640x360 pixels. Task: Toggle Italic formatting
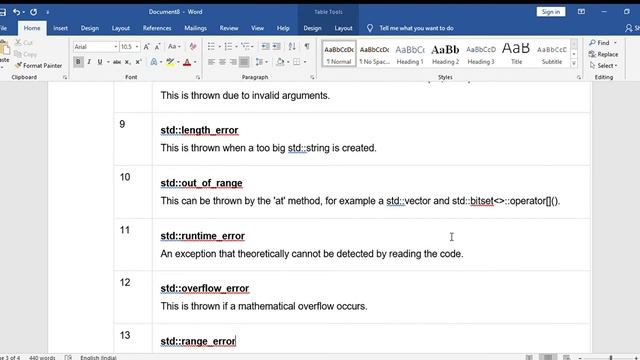(x=89, y=62)
